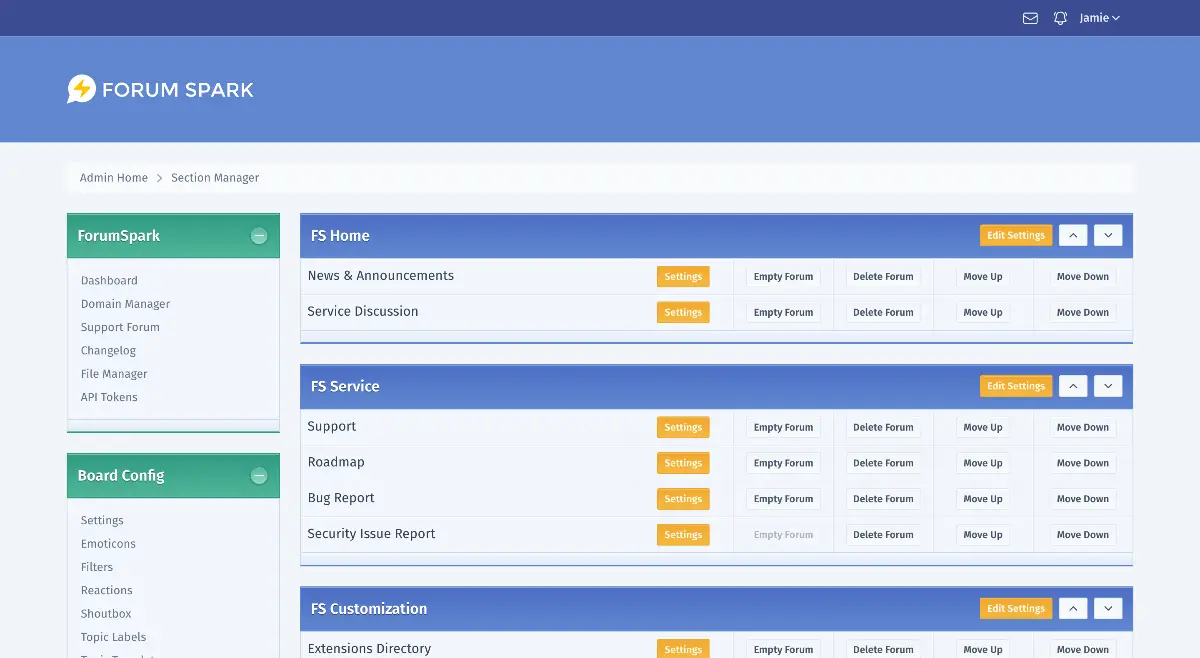
Task: Click the Forum Spark lightning logo
Action: pos(81,90)
